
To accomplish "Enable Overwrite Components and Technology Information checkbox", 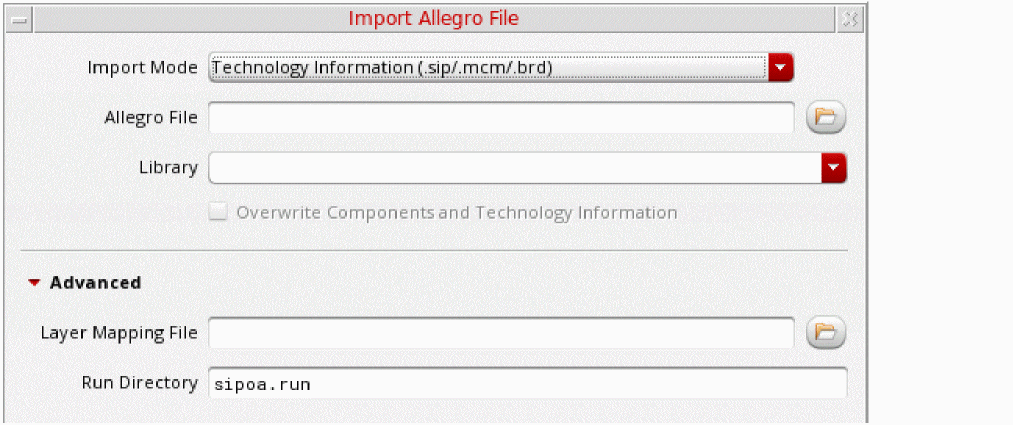I will coord(217,212).
